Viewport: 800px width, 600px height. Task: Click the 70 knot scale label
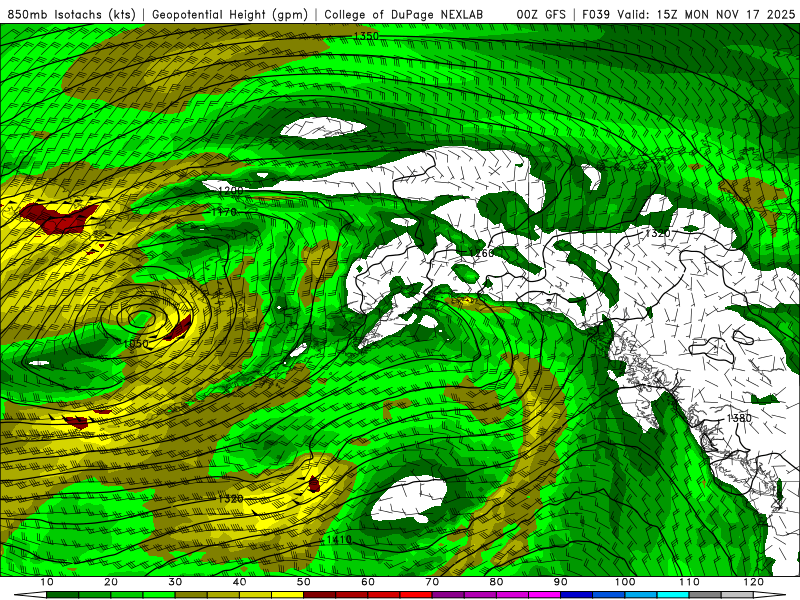click(x=432, y=582)
